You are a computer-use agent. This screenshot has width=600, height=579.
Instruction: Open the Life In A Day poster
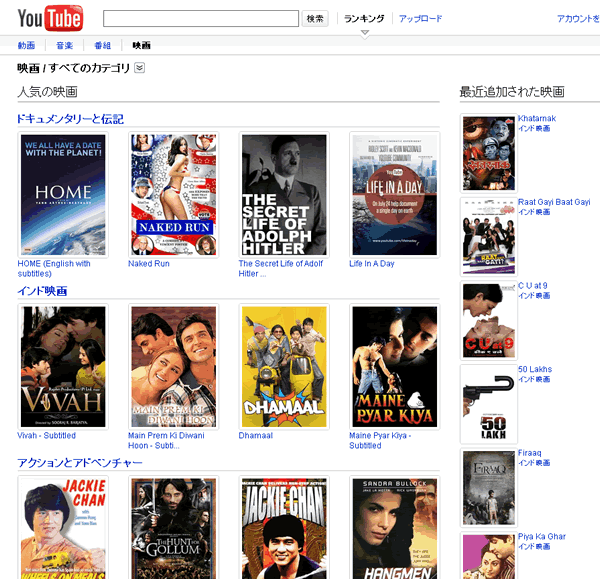pyautogui.click(x=395, y=195)
